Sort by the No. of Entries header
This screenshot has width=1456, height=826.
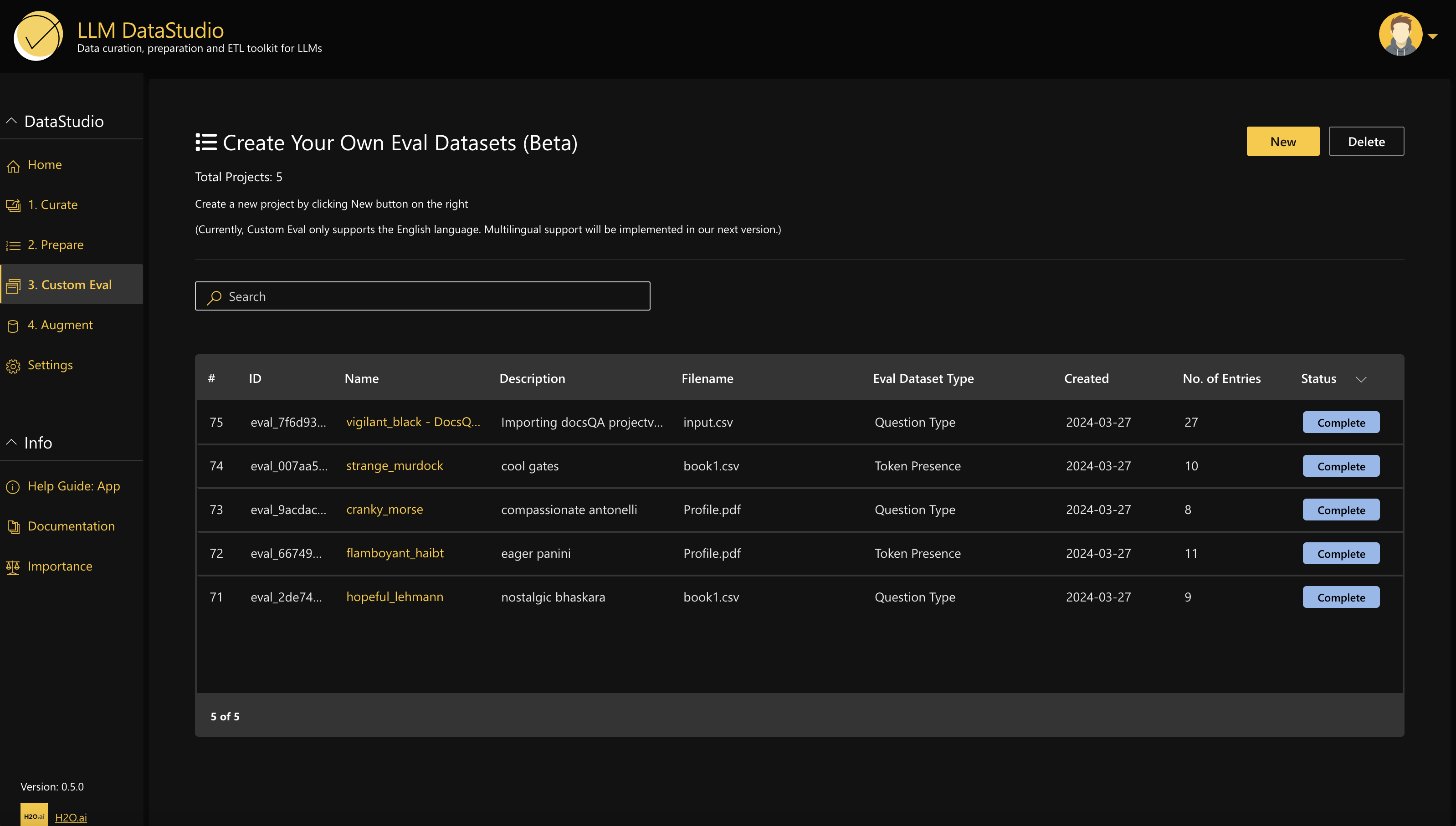pyautogui.click(x=1222, y=378)
